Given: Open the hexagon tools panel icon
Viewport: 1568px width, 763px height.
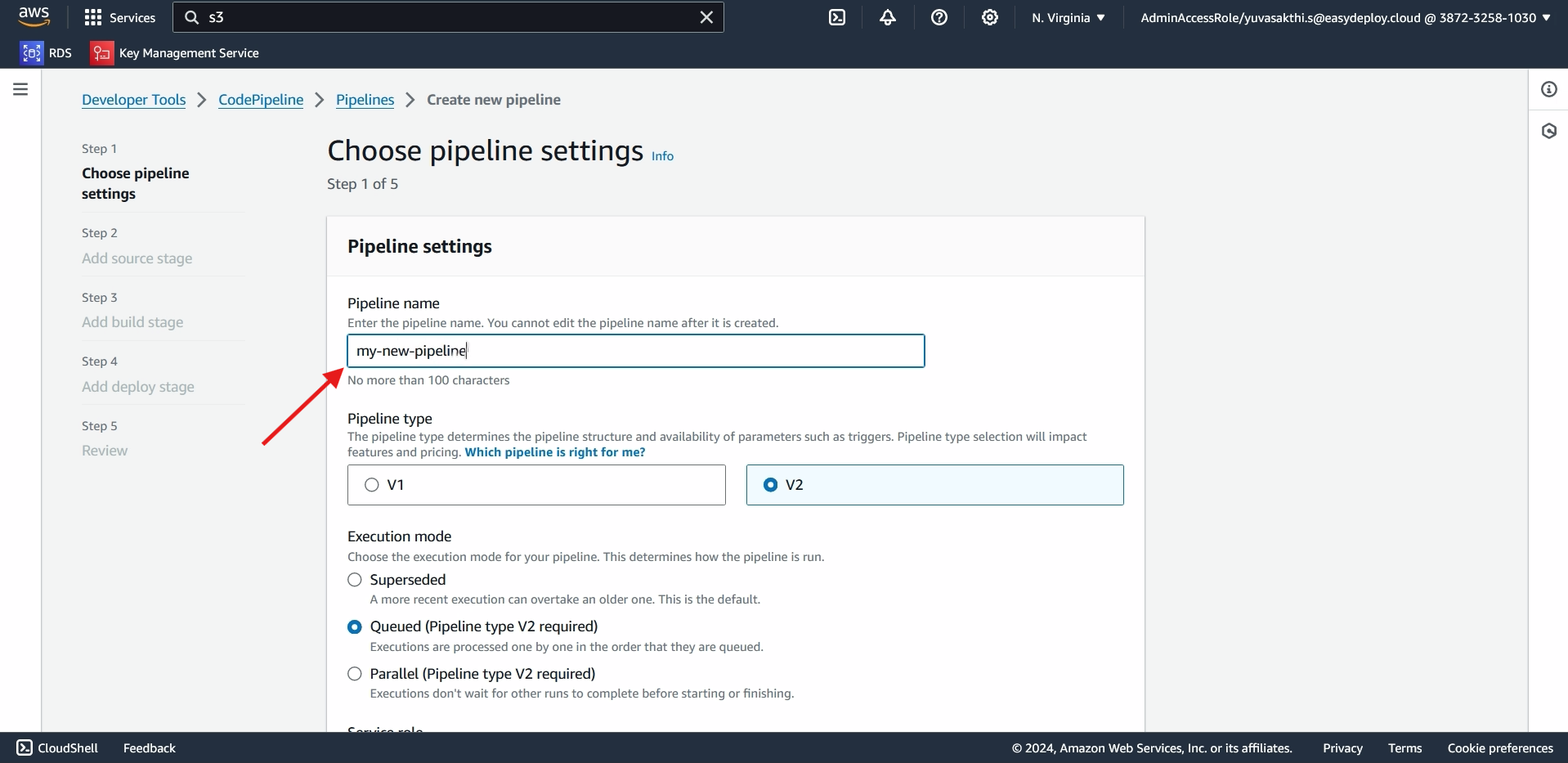Looking at the screenshot, I should [x=1549, y=131].
